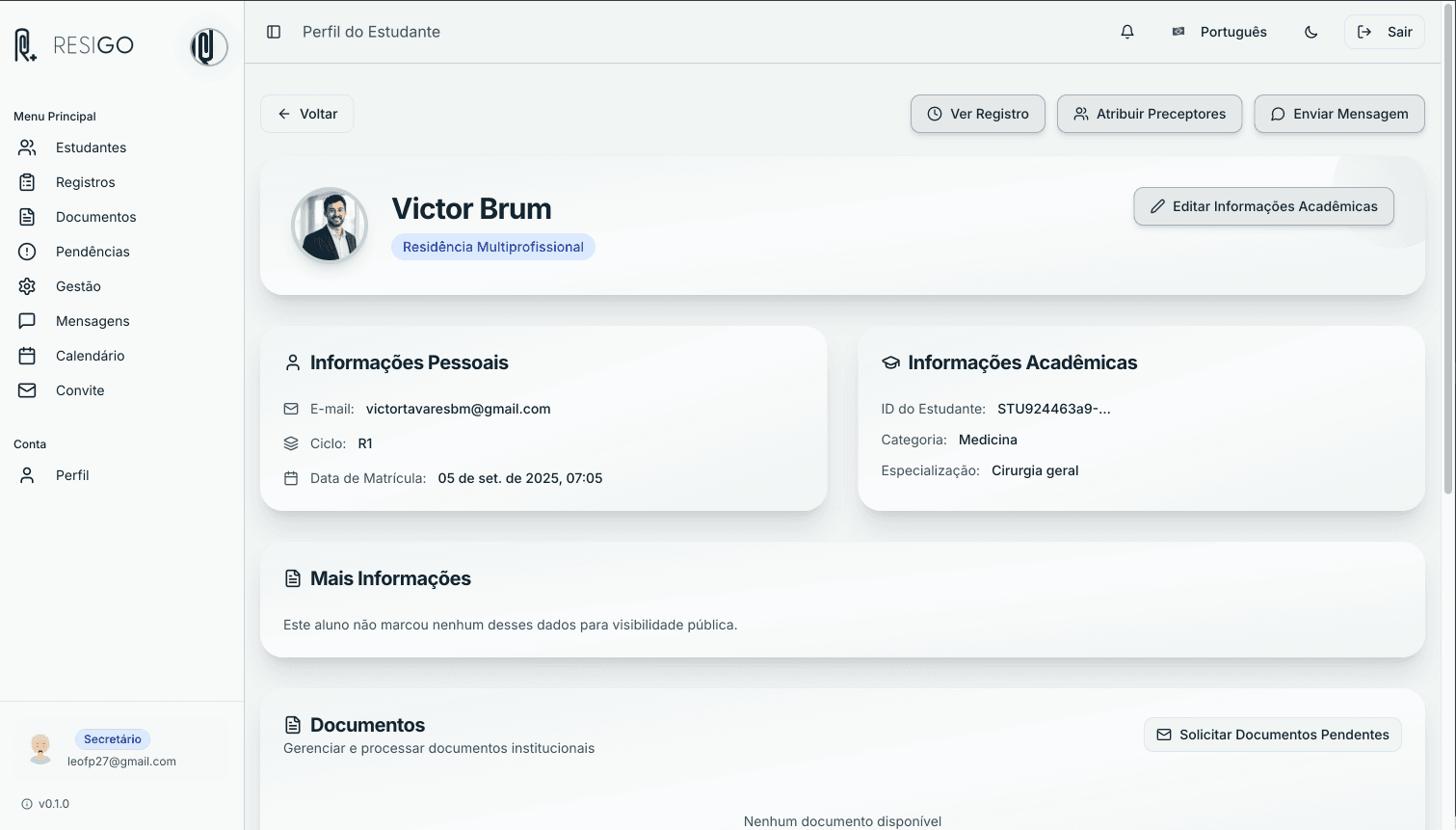The height and width of the screenshot is (830, 1456).
Task: Open Pendências in the main menu
Action: pyautogui.click(x=93, y=252)
